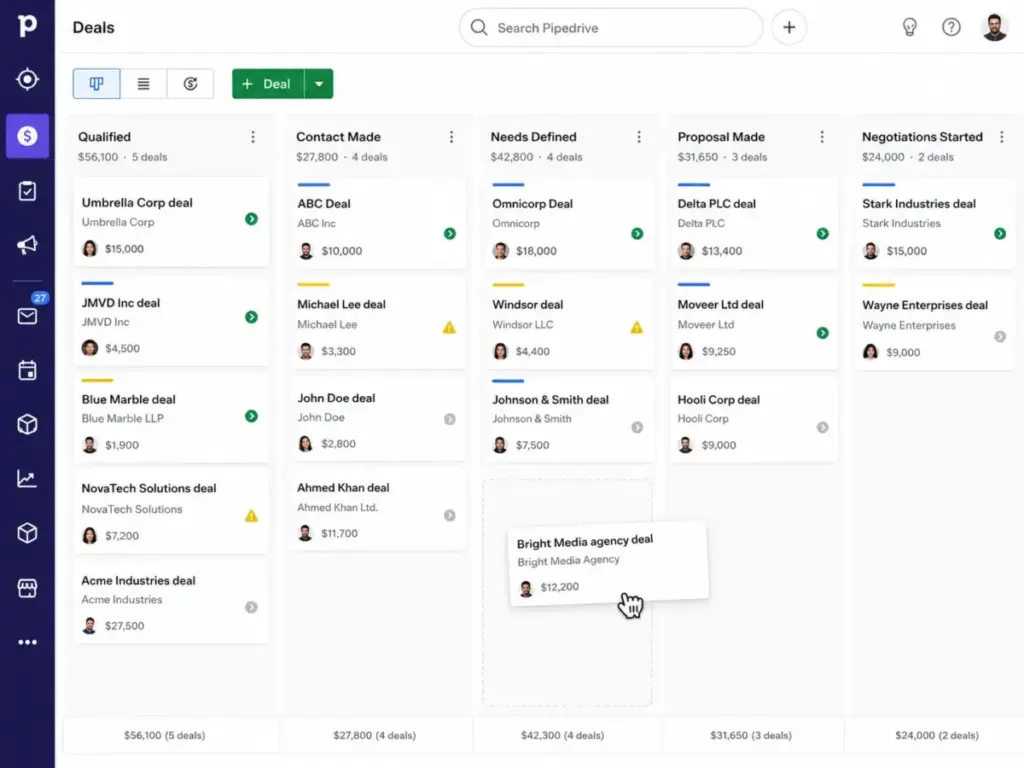This screenshot has width=1024, height=768.
Task: Open the Campaigns megaphone icon
Action: (x=27, y=245)
